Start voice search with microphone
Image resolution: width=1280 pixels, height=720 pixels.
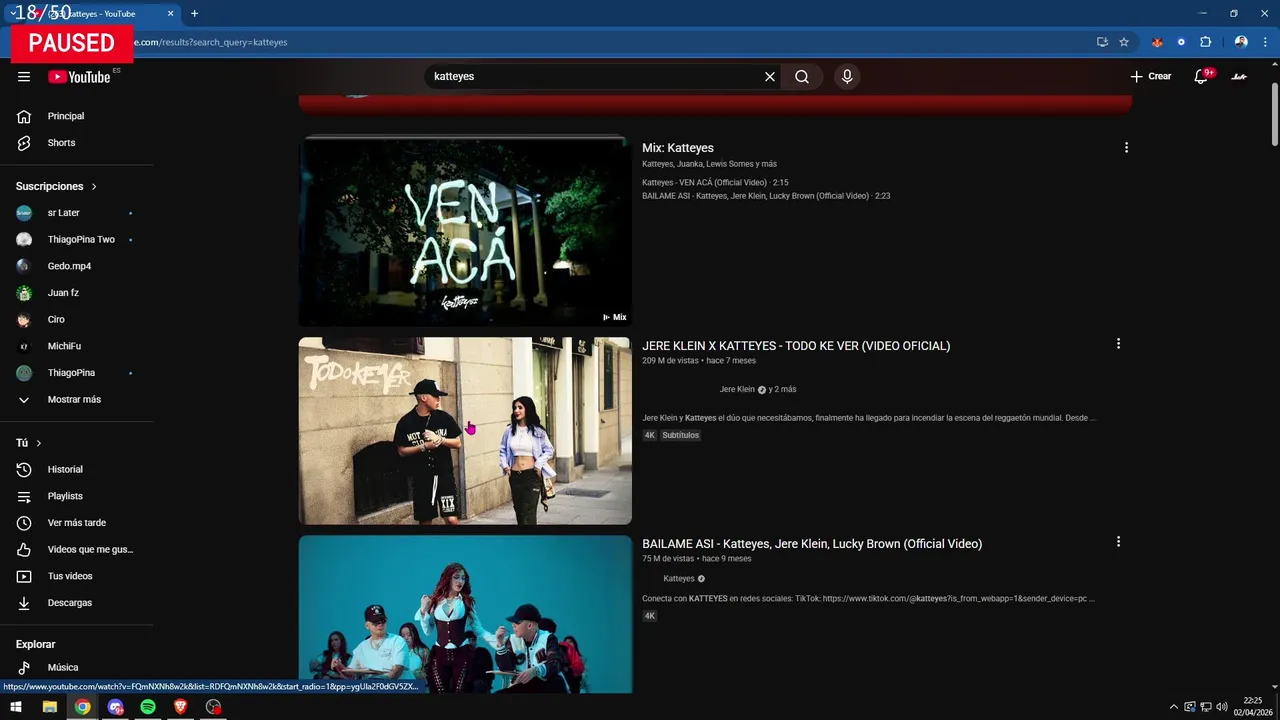click(x=847, y=77)
